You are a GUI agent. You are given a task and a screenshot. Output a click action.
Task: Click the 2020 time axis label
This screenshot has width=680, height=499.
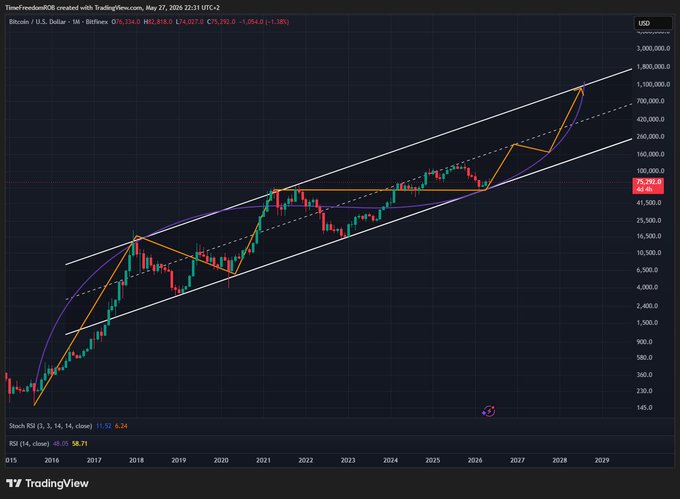pyautogui.click(x=221, y=460)
